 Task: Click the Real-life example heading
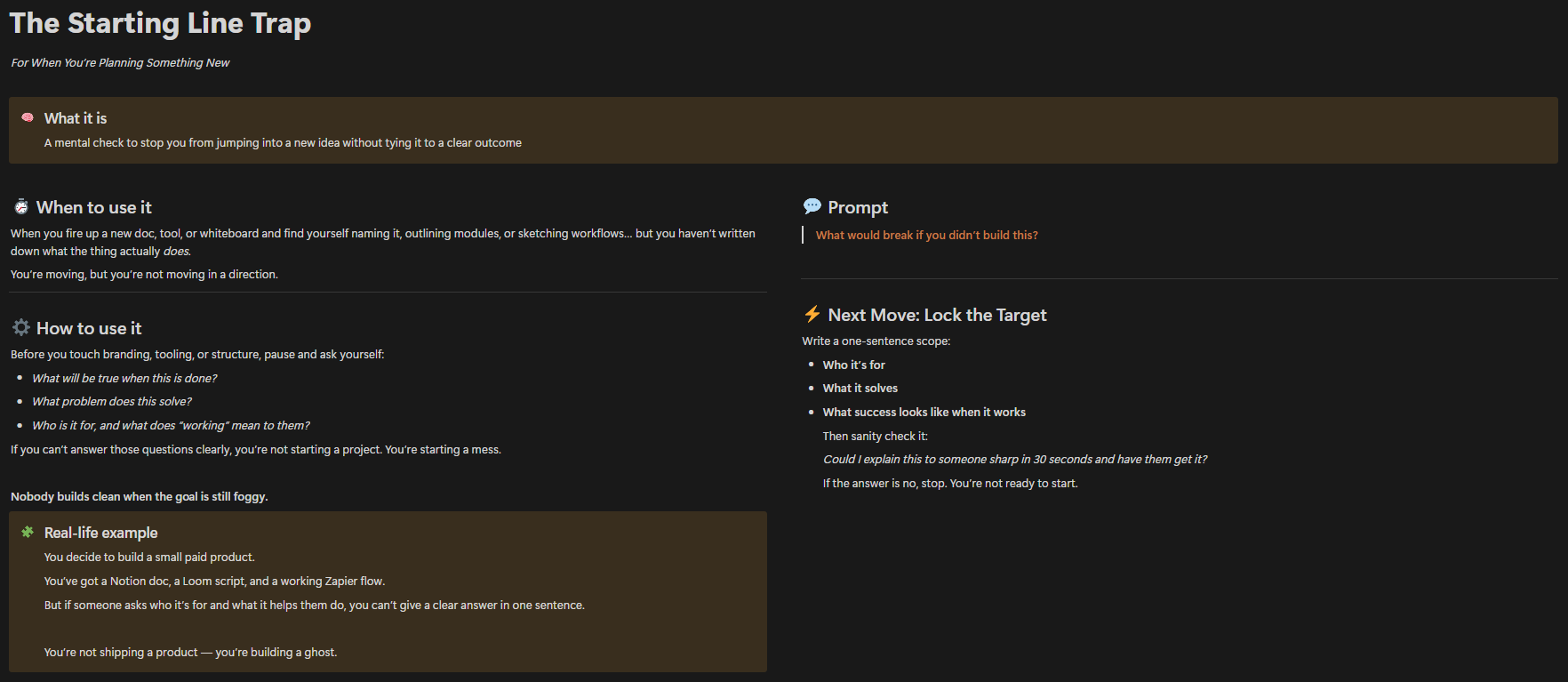click(101, 533)
